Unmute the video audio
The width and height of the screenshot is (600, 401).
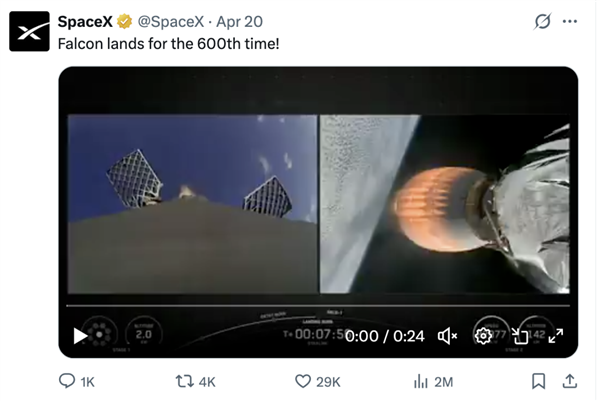click(448, 336)
